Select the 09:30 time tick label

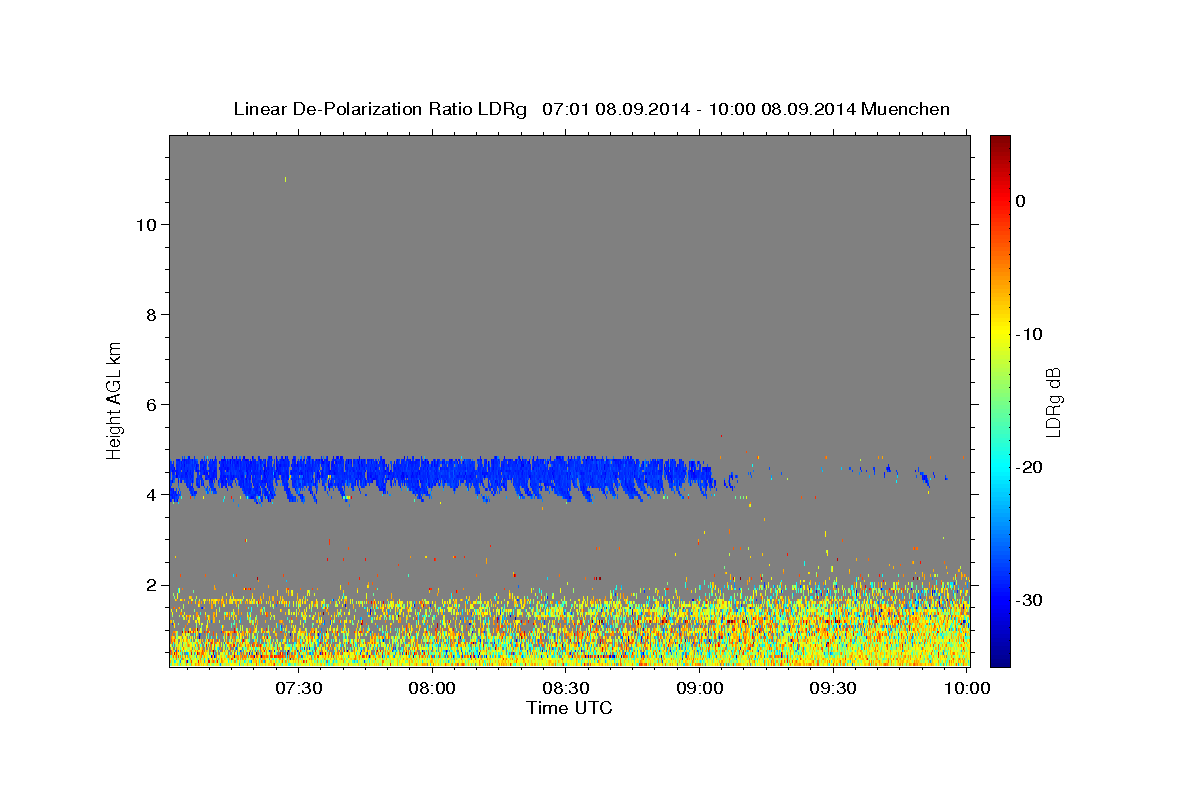tap(833, 688)
